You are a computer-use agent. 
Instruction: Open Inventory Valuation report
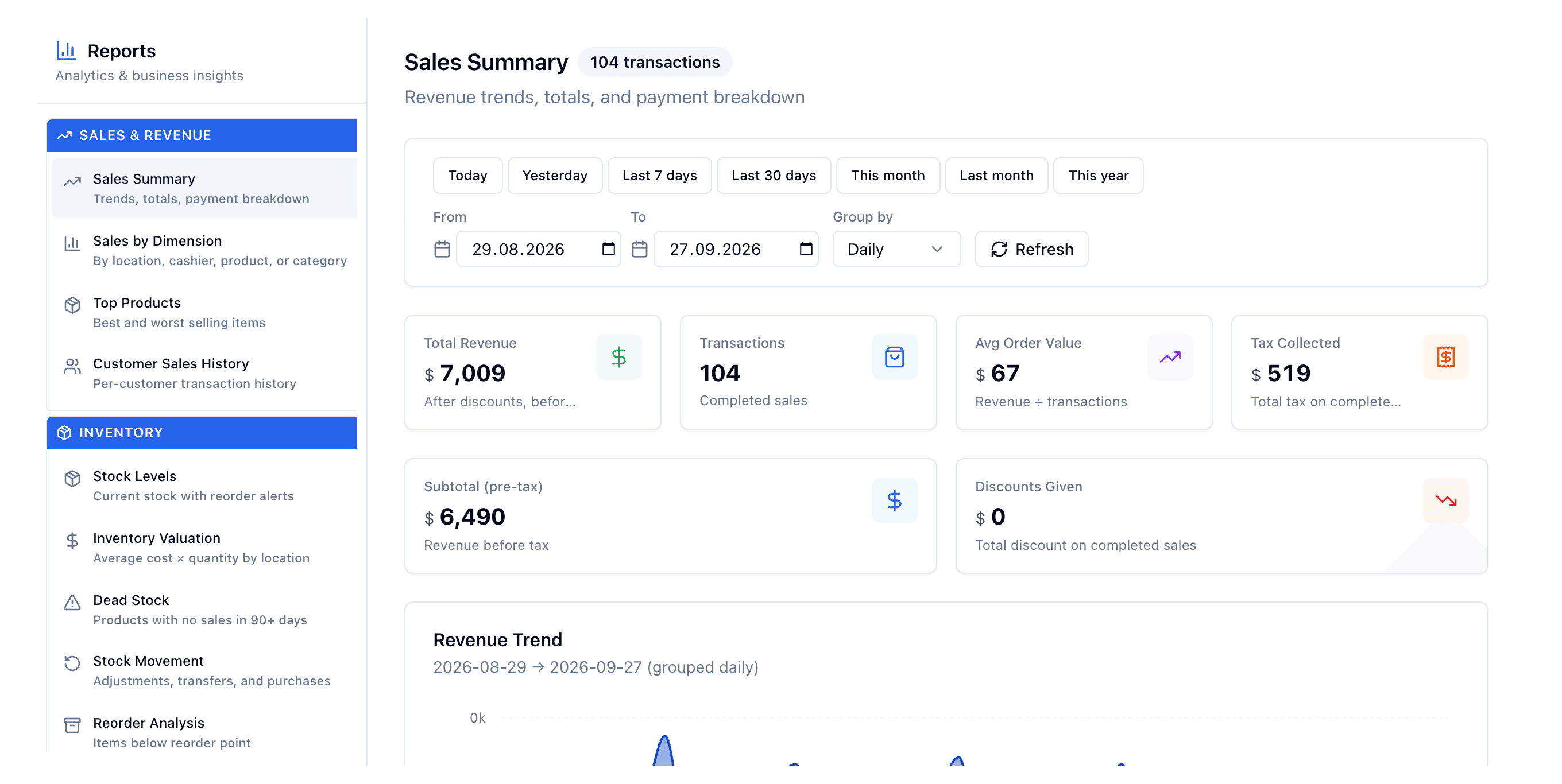(204, 548)
